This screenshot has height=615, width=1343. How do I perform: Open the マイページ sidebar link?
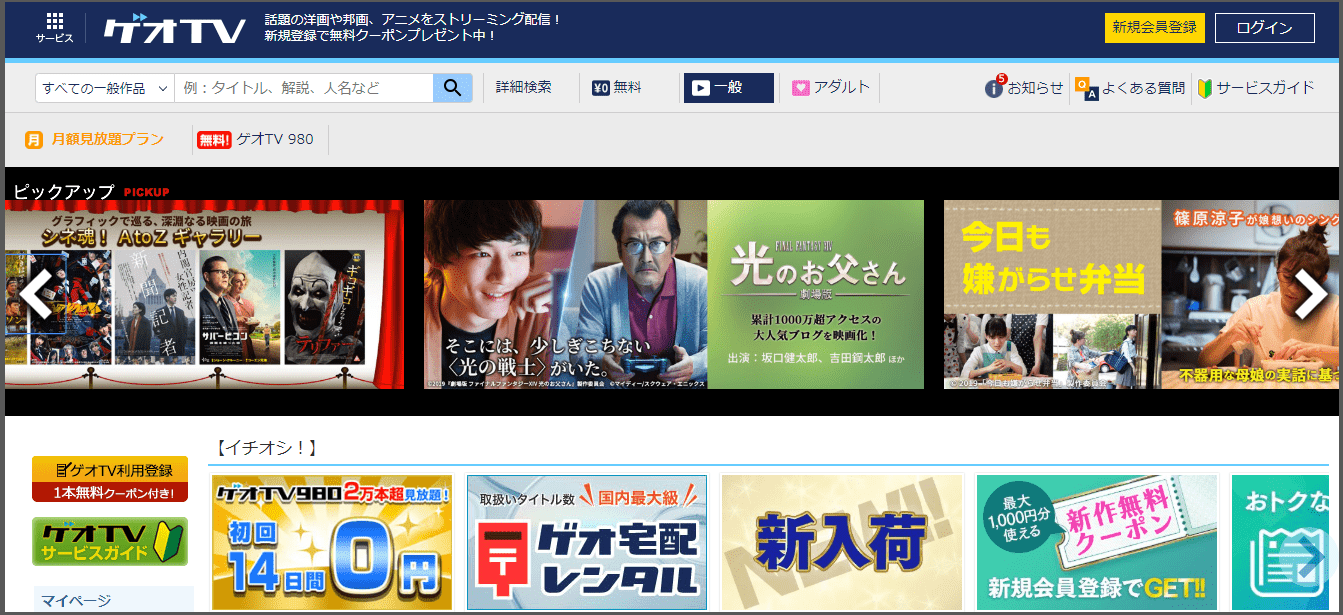(x=76, y=601)
